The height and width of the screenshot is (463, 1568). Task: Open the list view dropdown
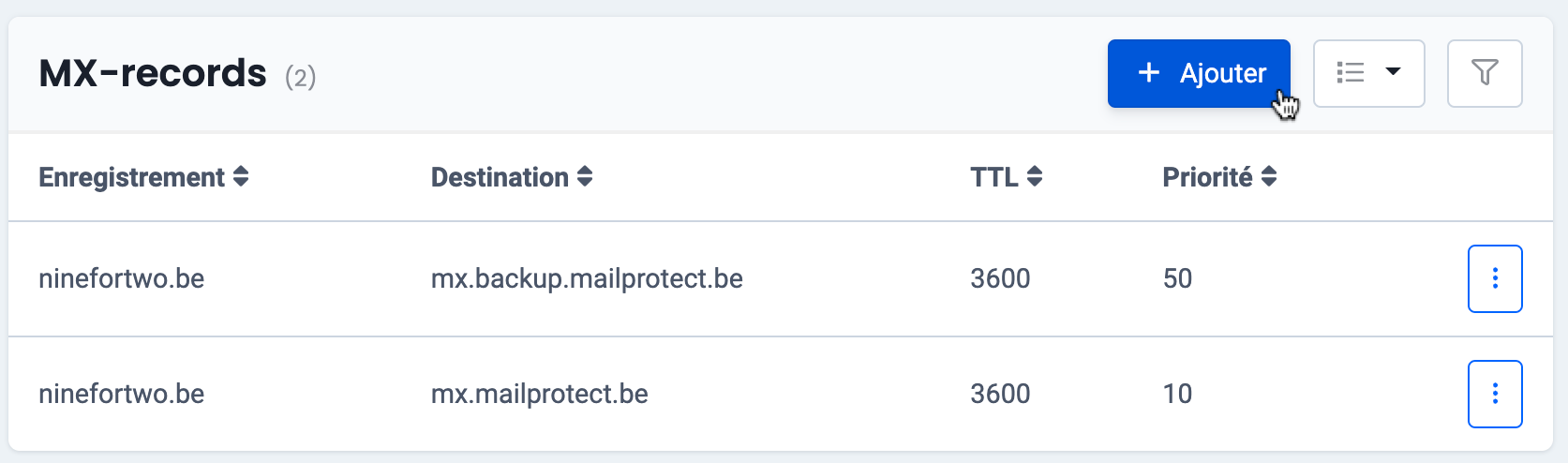tap(1368, 73)
